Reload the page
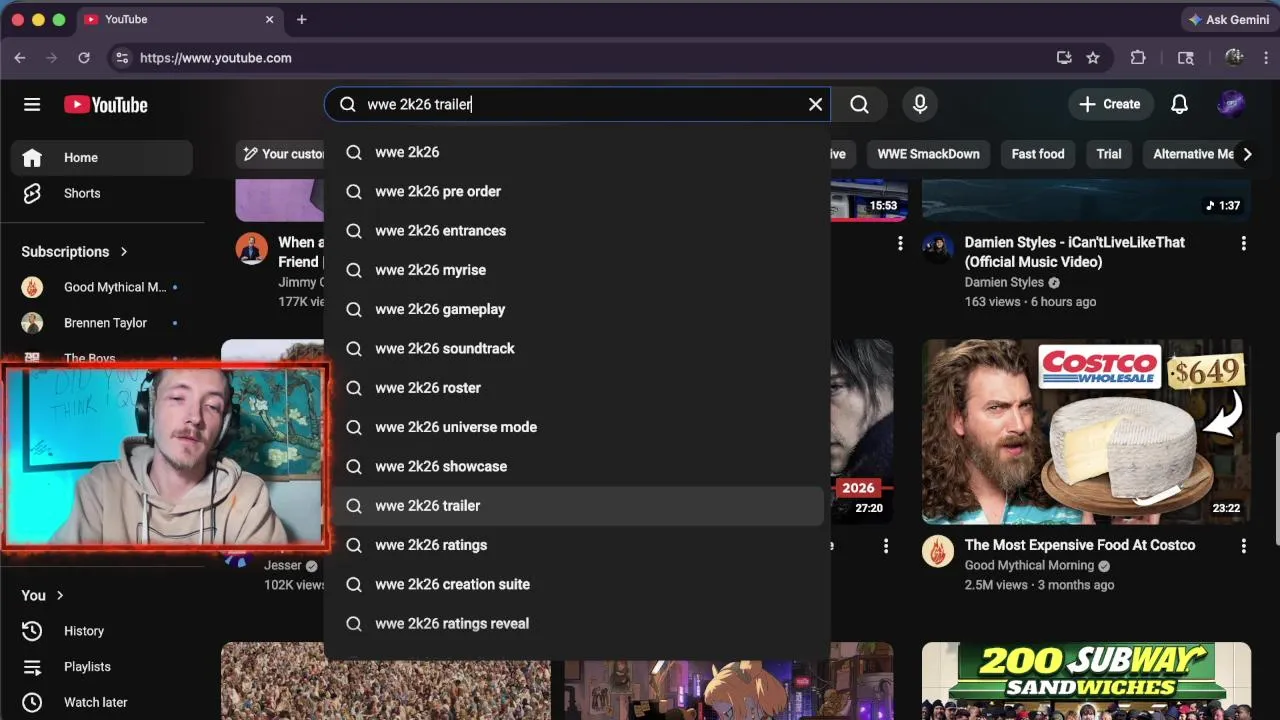 pos(84,58)
